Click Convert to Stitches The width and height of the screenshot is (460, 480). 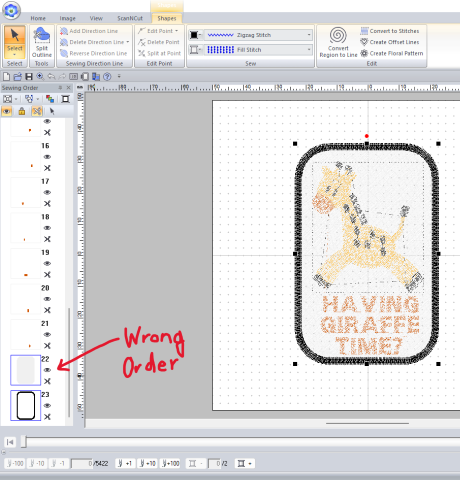coord(390,31)
